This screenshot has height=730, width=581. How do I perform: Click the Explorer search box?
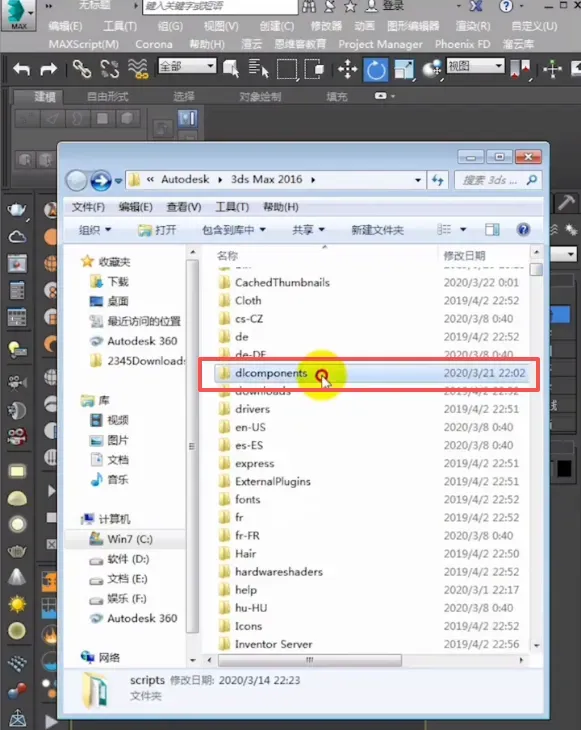tap(498, 180)
